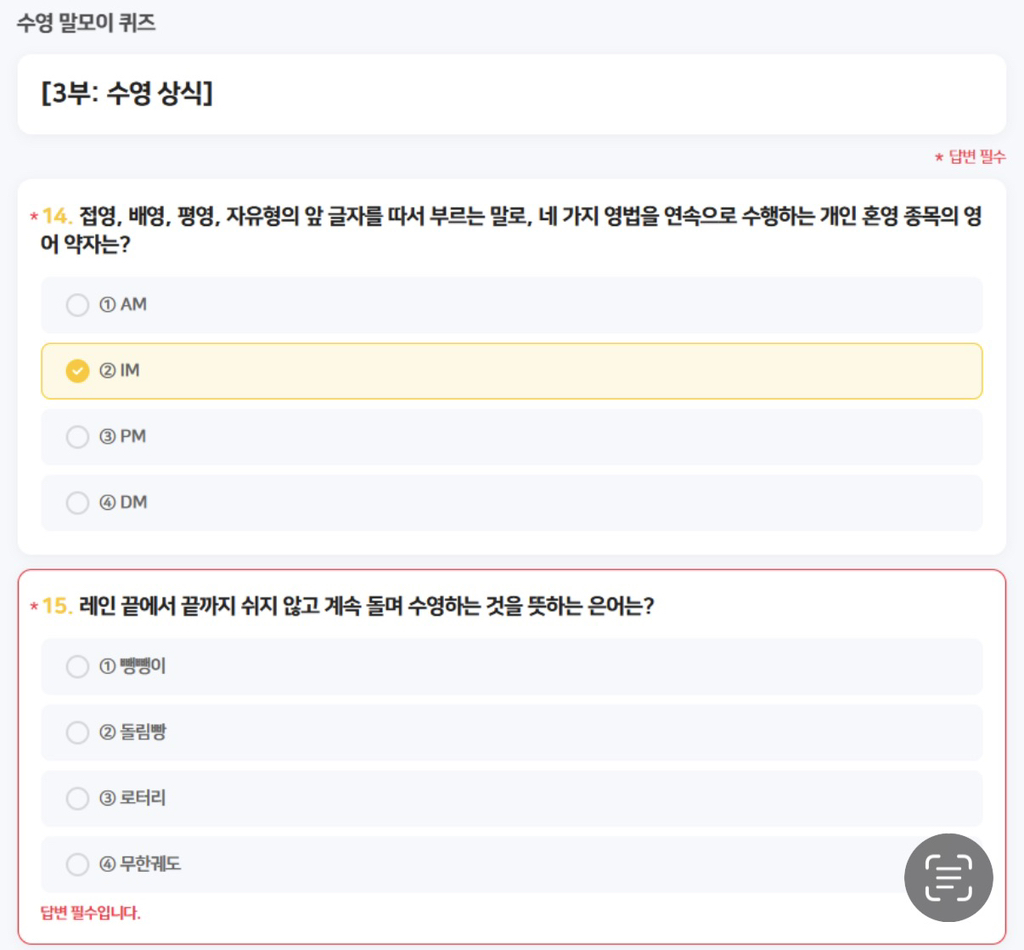This screenshot has height=950, width=1024.
Task: Tap the floating text scan icon
Action: [948, 878]
